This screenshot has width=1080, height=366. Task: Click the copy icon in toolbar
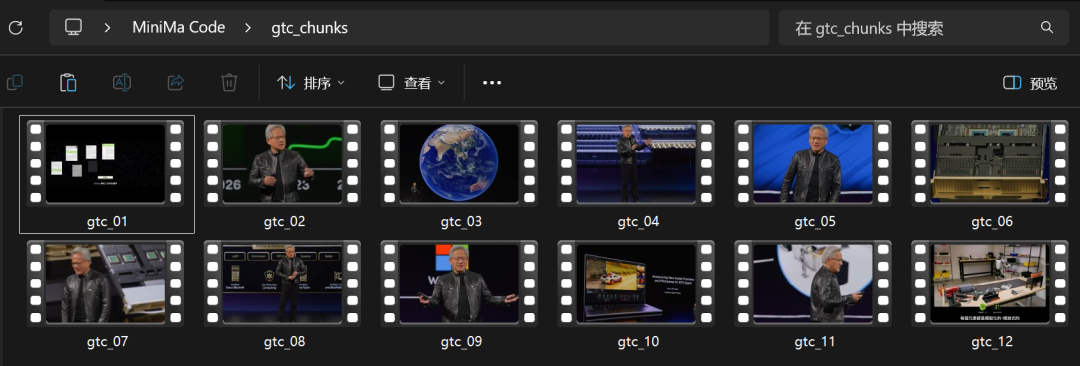click(x=14, y=83)
